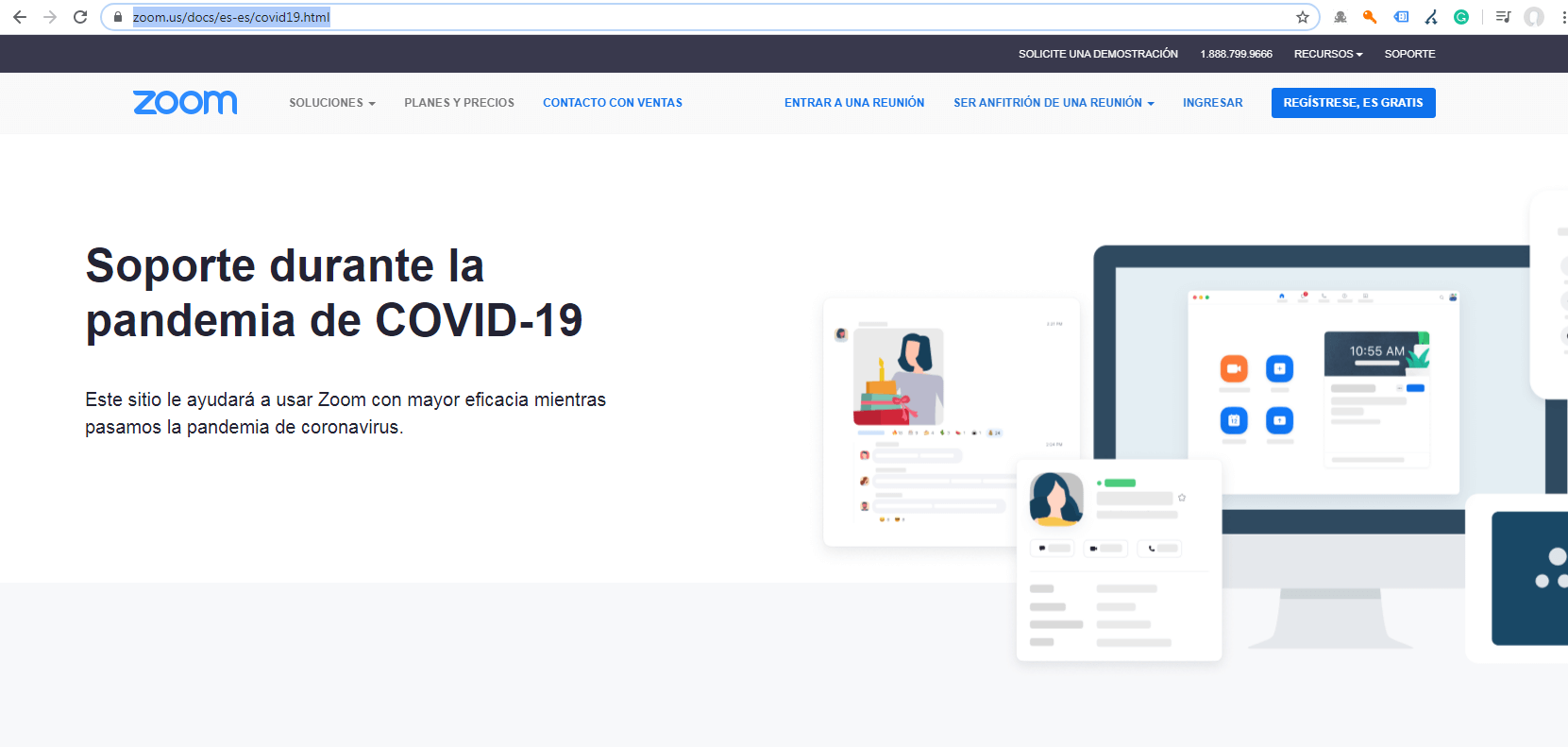
Task: Open the Chrome three-dot menu
Action: pos(1563,17)
